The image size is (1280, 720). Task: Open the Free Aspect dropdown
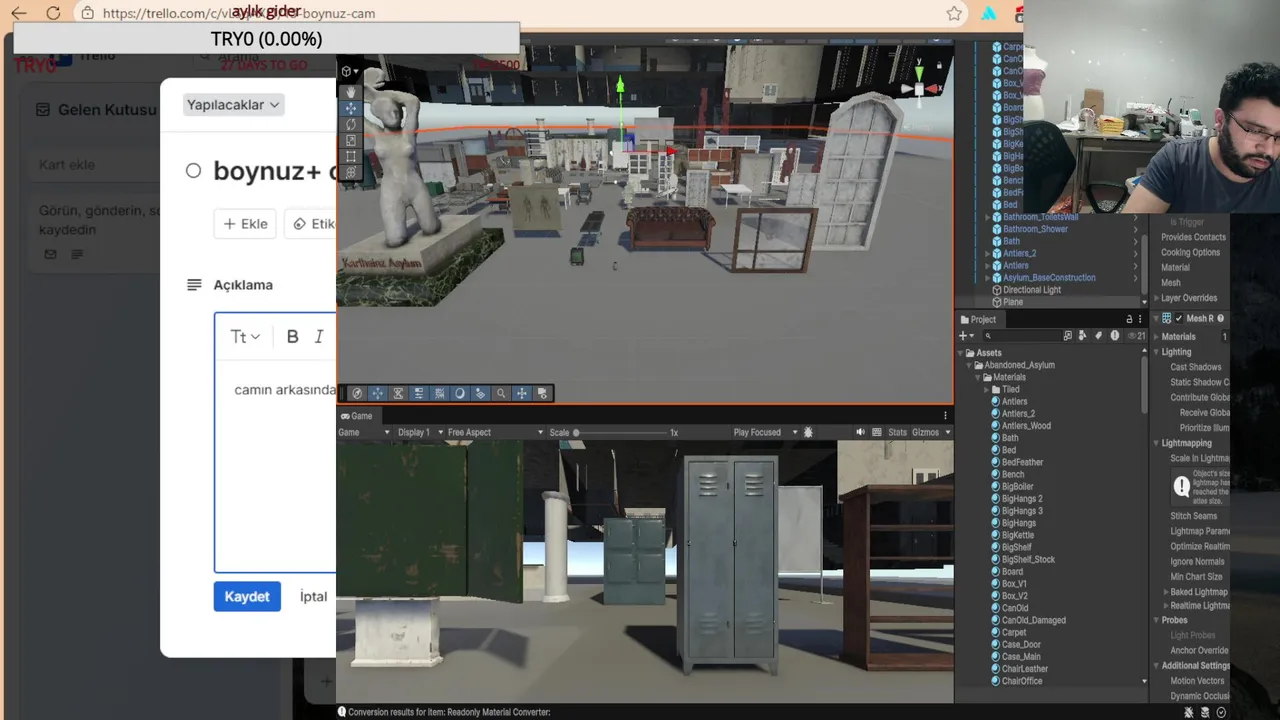coord(495,432)
